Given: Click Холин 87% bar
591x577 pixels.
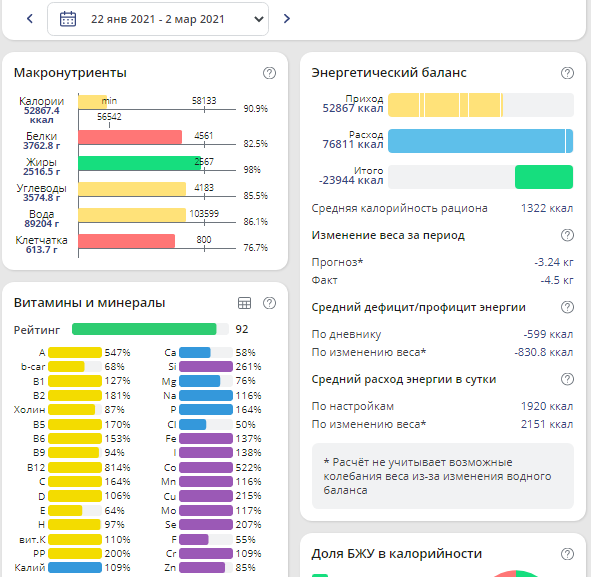Looking at the screenshot, I should [75, 409].
